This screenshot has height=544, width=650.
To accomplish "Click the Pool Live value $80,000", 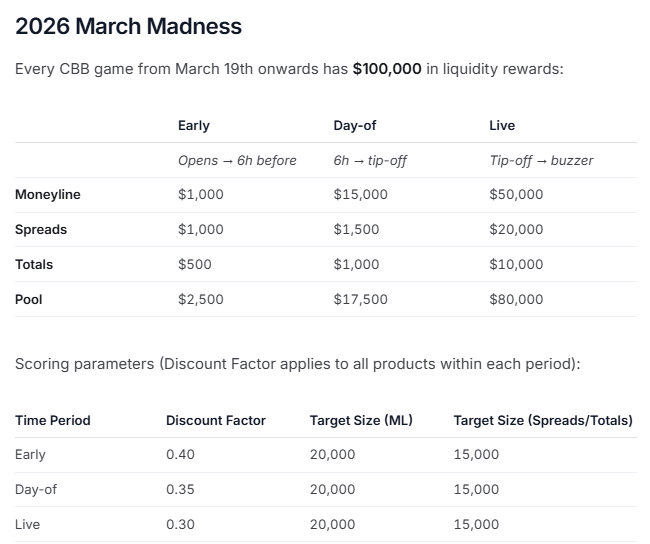I will coord(516,299).
